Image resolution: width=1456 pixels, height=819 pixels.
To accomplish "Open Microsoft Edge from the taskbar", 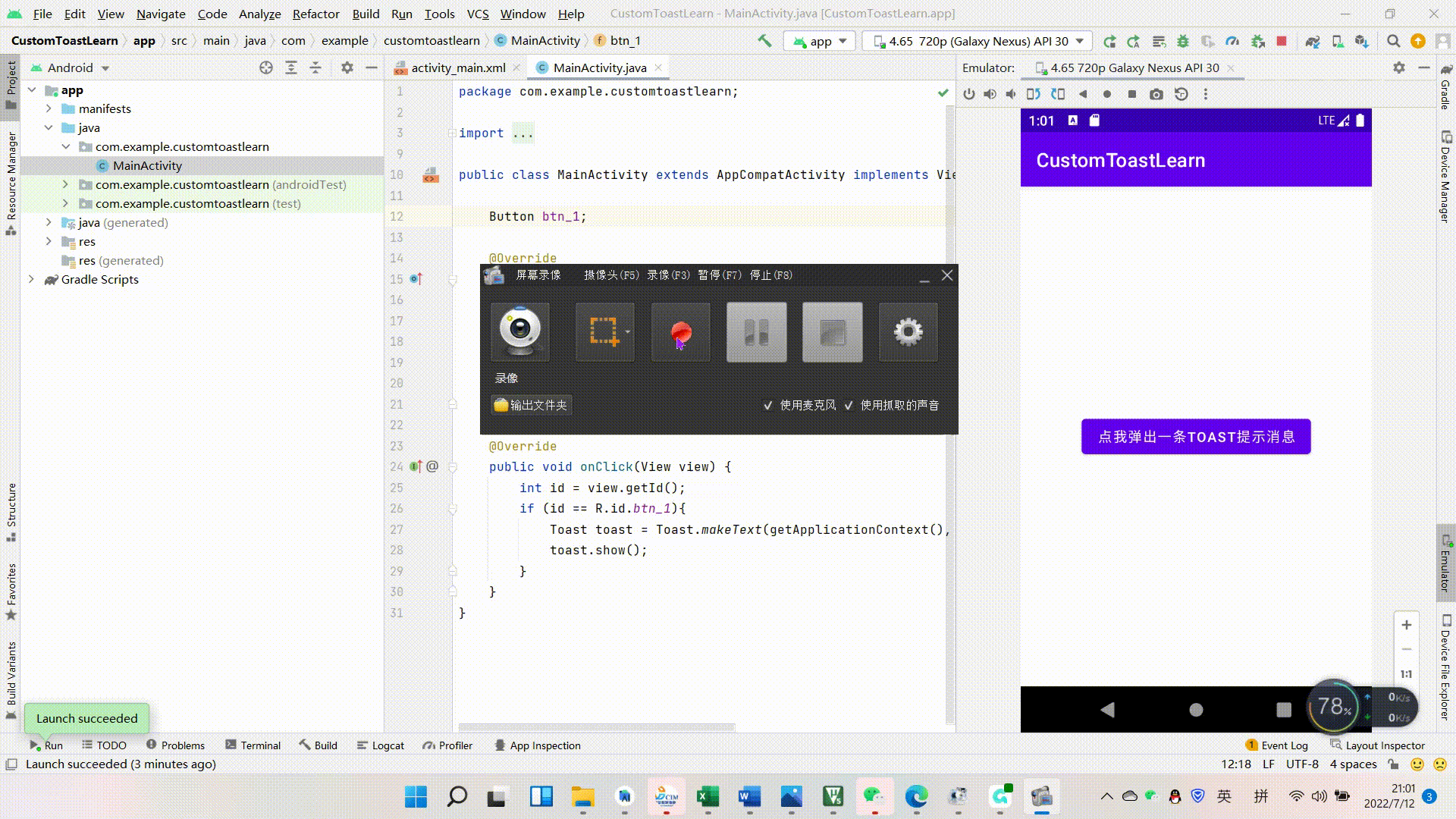I will 916,796.
